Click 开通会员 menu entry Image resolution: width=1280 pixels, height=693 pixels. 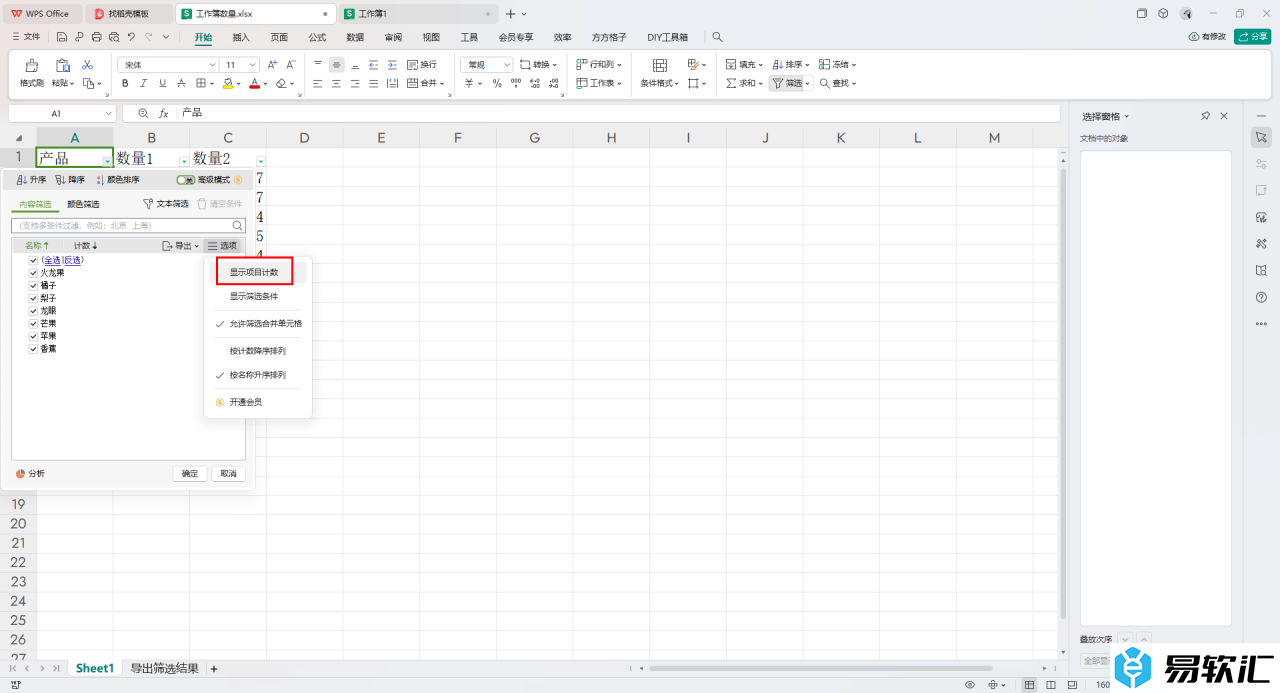click(x=245, y=402)
